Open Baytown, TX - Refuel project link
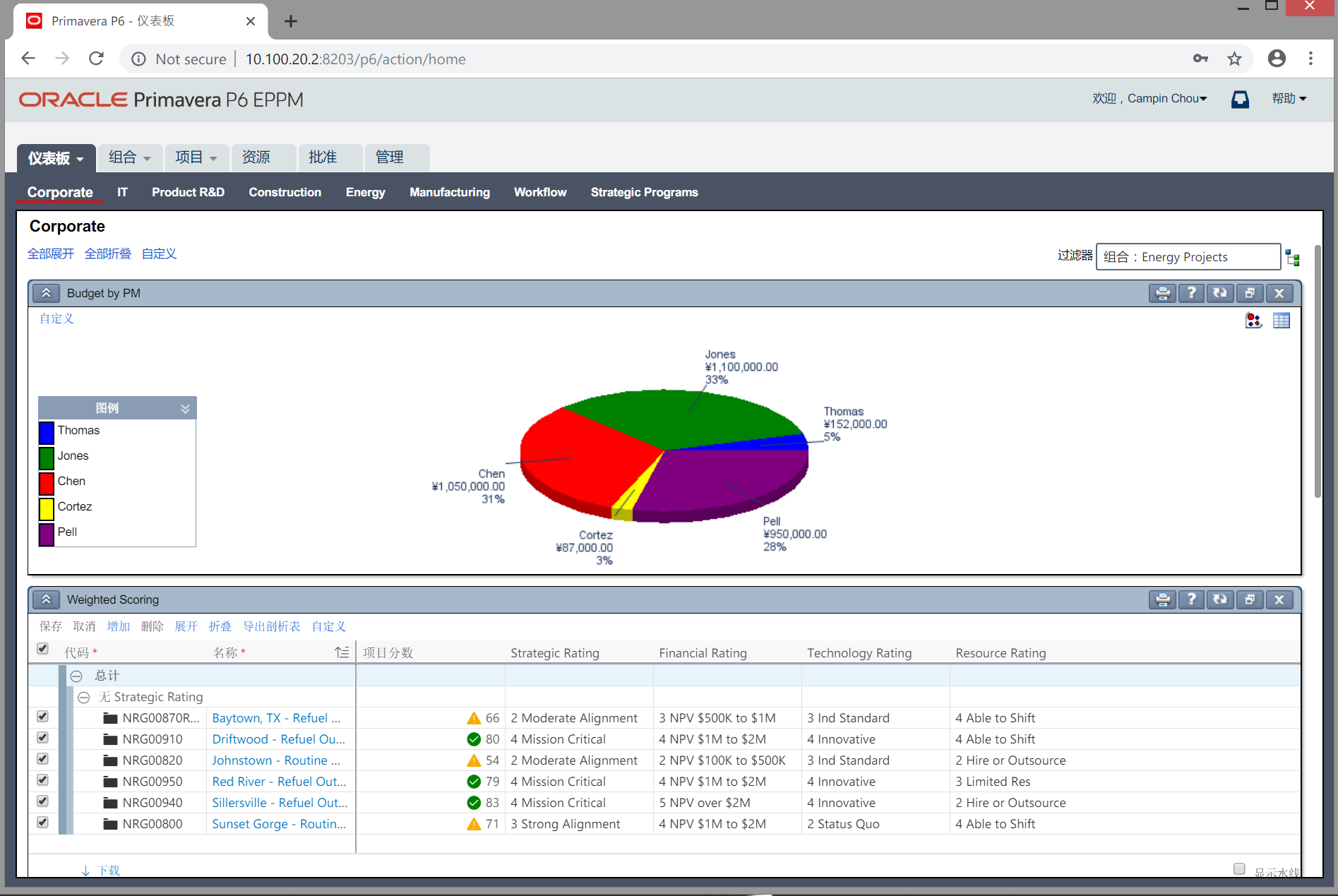The height and width of the screenshot is (896, 1338). pyautogui.click(x=276, y=718)
